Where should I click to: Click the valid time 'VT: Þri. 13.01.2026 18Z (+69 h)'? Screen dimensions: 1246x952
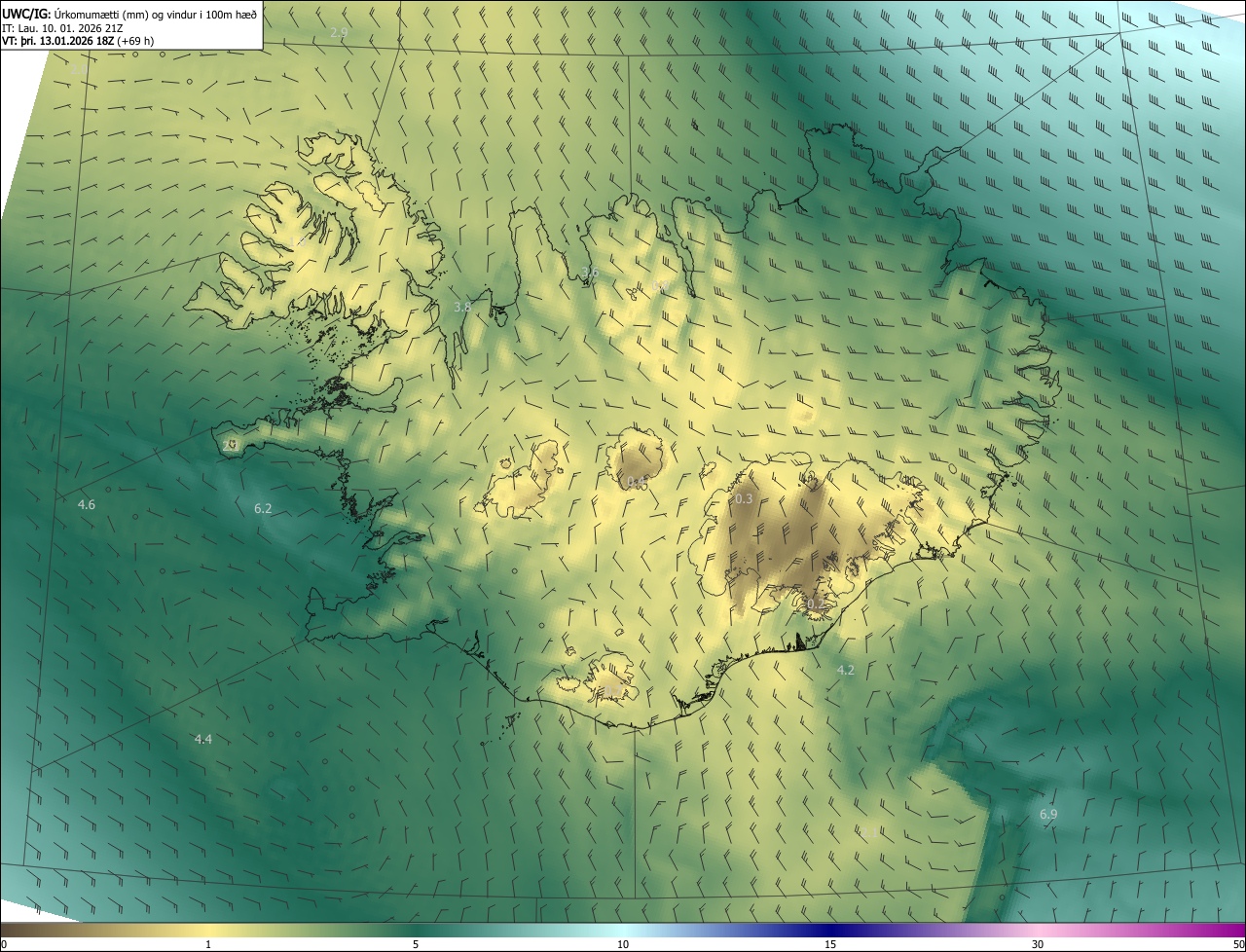click(78, 41)
